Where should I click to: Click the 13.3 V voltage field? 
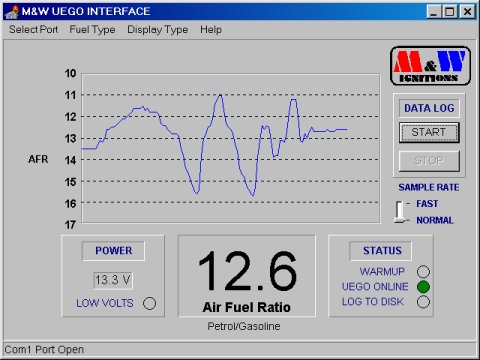pyautogui.click(x=113, y=280)
